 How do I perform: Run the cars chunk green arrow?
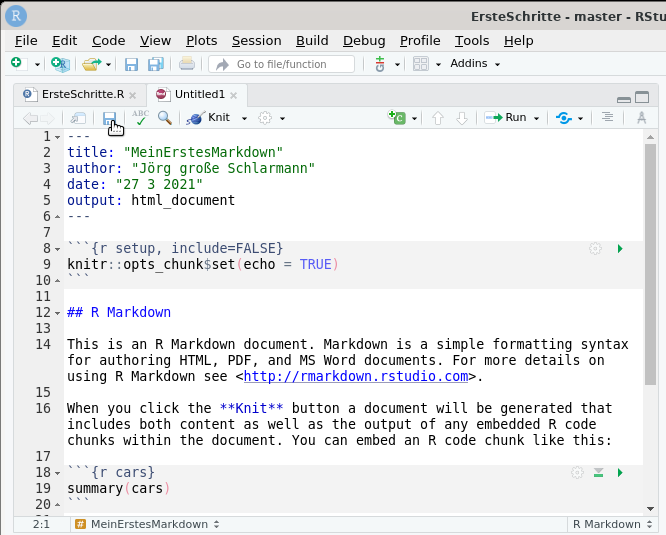(x=620, y=473)
